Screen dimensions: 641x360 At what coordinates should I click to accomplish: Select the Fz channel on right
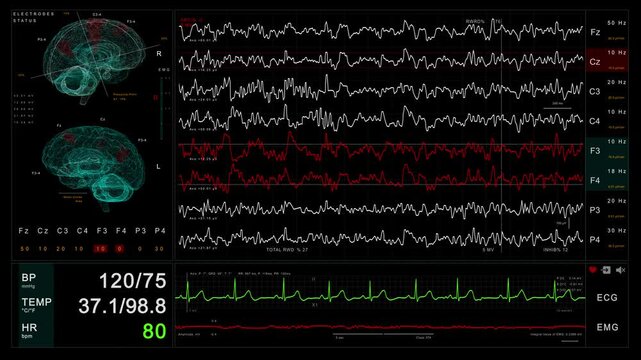pos(595,32)
